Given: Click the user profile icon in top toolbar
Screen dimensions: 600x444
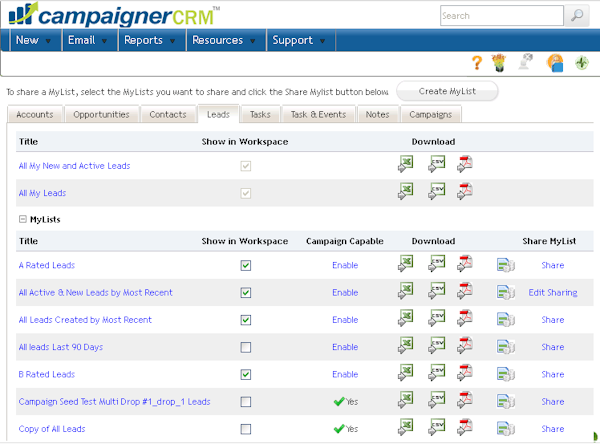Looking at the screenshot, I should (555, 63).
